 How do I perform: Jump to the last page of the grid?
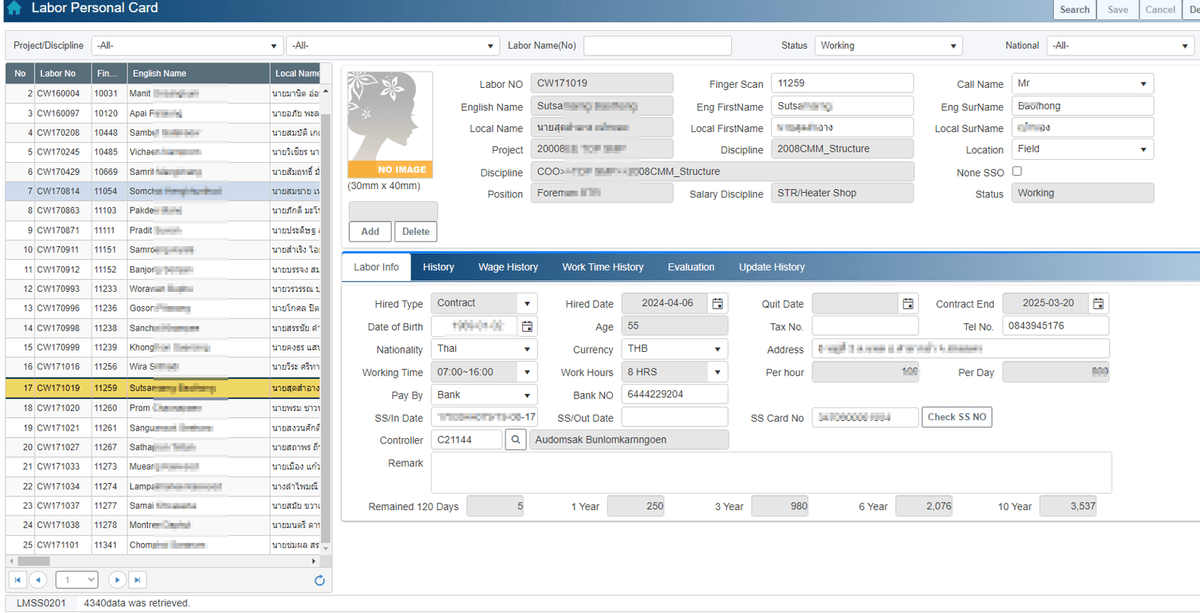[x=137, y=580]
